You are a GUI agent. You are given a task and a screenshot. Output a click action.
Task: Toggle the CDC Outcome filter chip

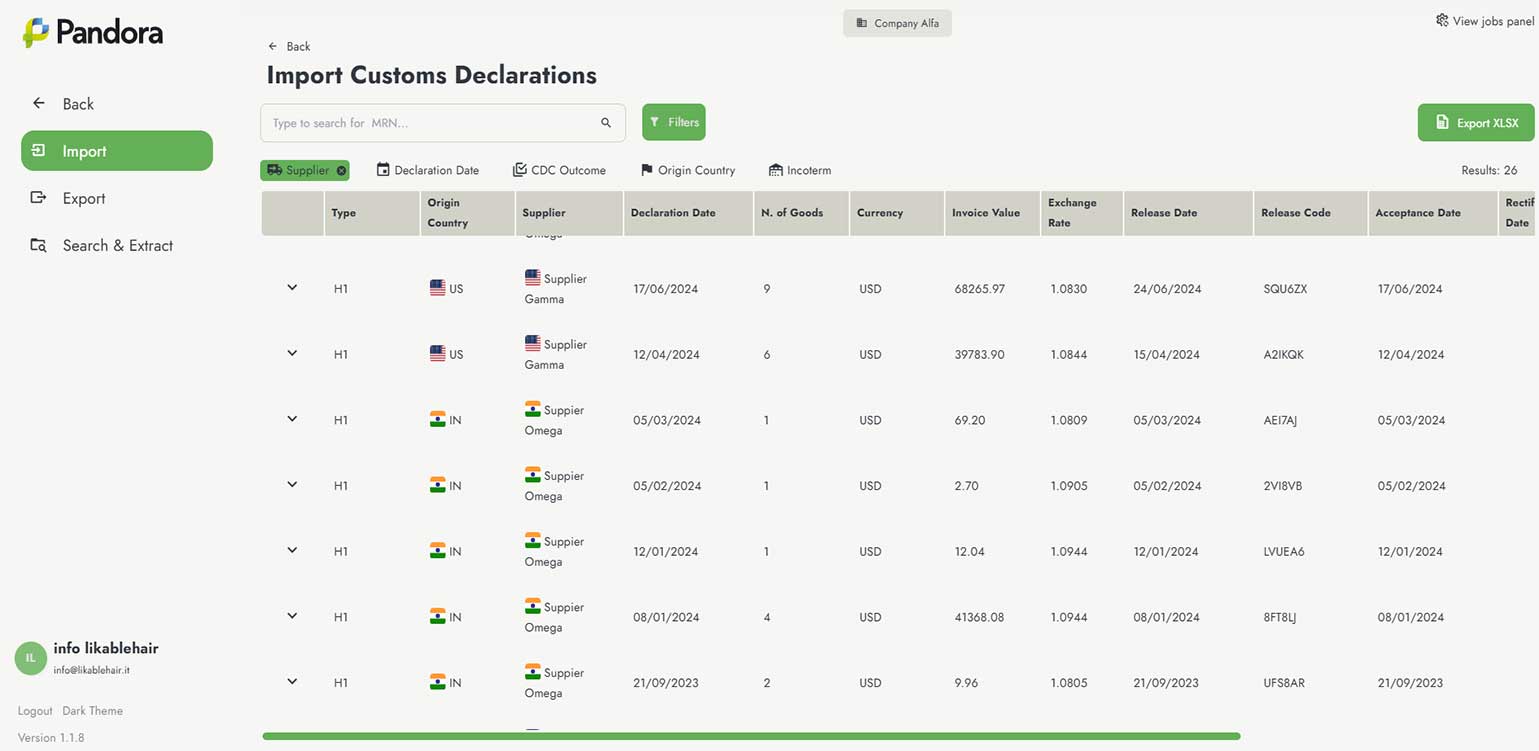click(x=559, y=170)
